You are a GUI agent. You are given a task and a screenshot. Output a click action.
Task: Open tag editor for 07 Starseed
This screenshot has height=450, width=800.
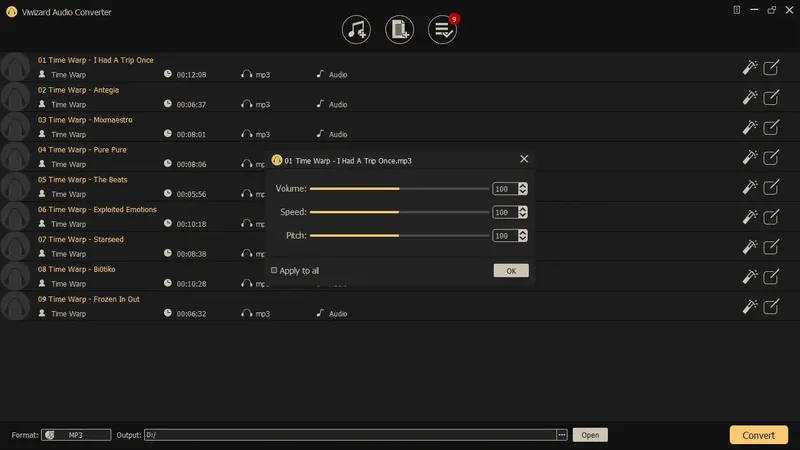tap(771, 246)
